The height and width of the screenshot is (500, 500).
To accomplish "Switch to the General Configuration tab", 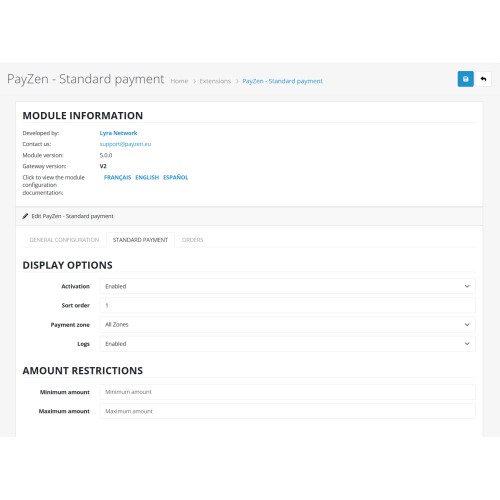I will coord(64,240).
